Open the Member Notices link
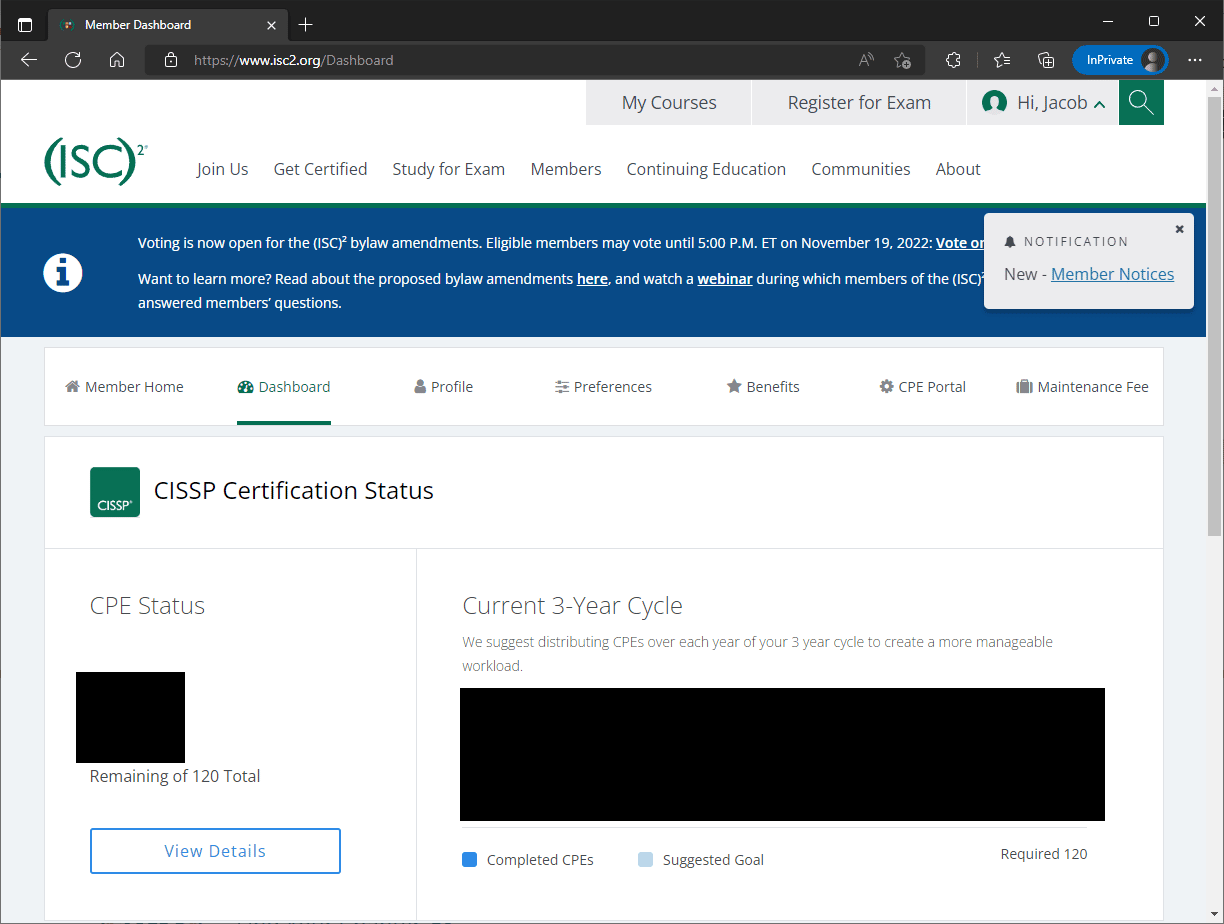The width and height of the screenshot is (1224, 924). pos(1112,273)
